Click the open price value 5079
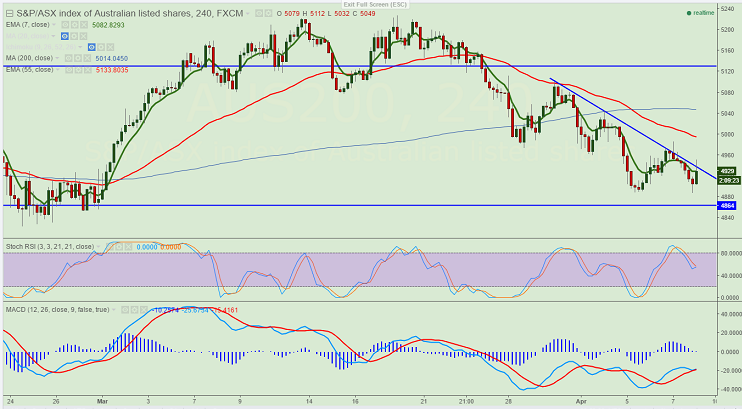Screen dimensions: 742x409 292,14
